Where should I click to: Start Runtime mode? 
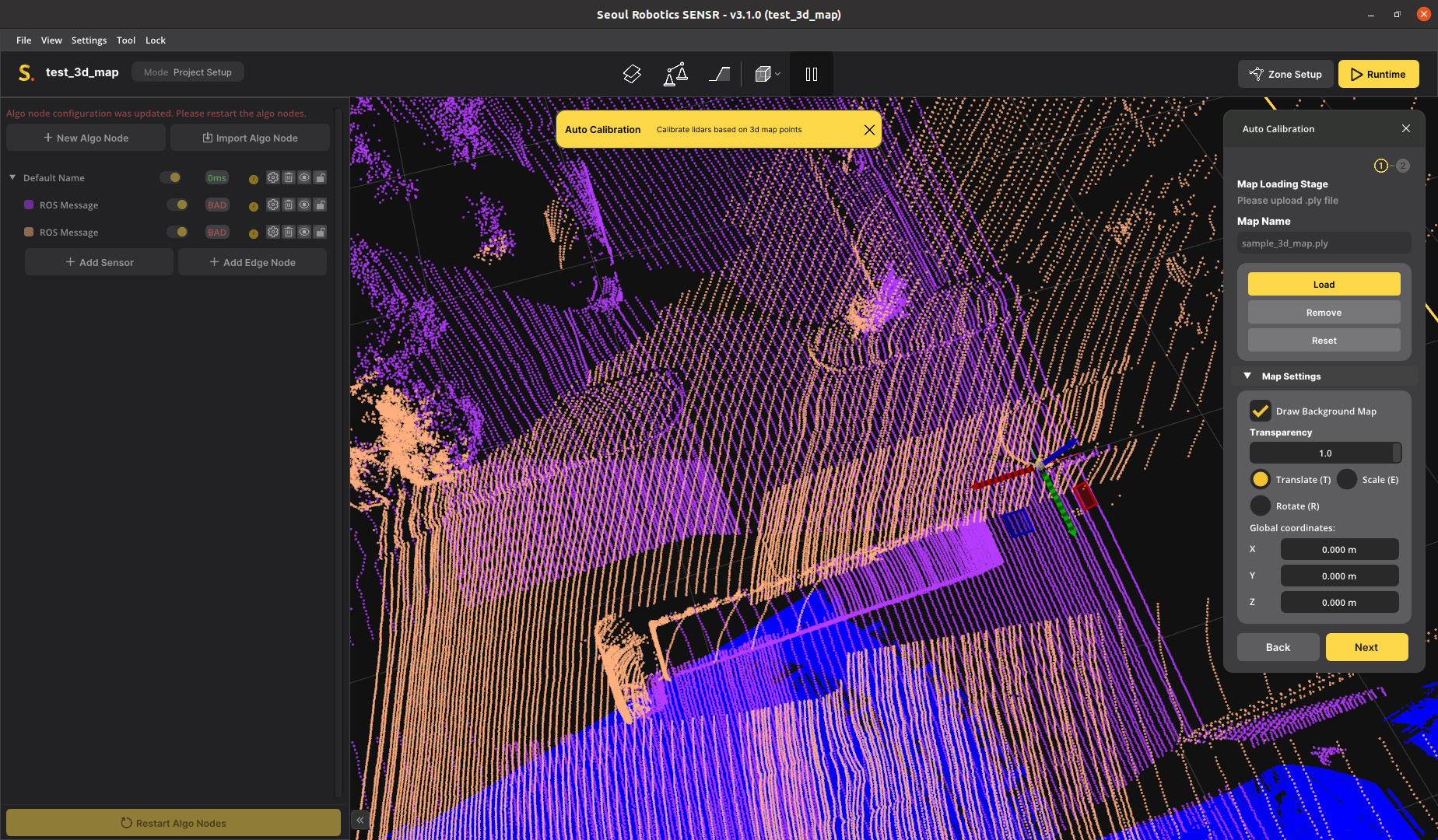[1378, 74]
